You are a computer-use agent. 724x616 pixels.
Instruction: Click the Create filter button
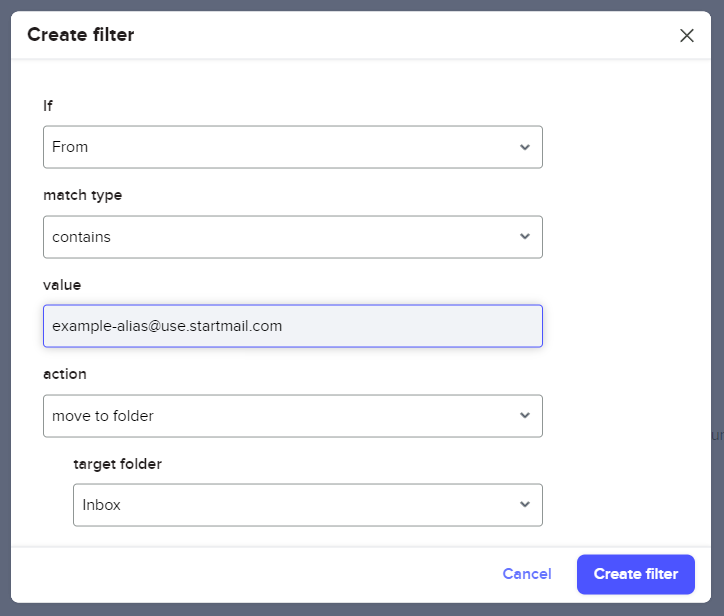[x=636, y=574]
